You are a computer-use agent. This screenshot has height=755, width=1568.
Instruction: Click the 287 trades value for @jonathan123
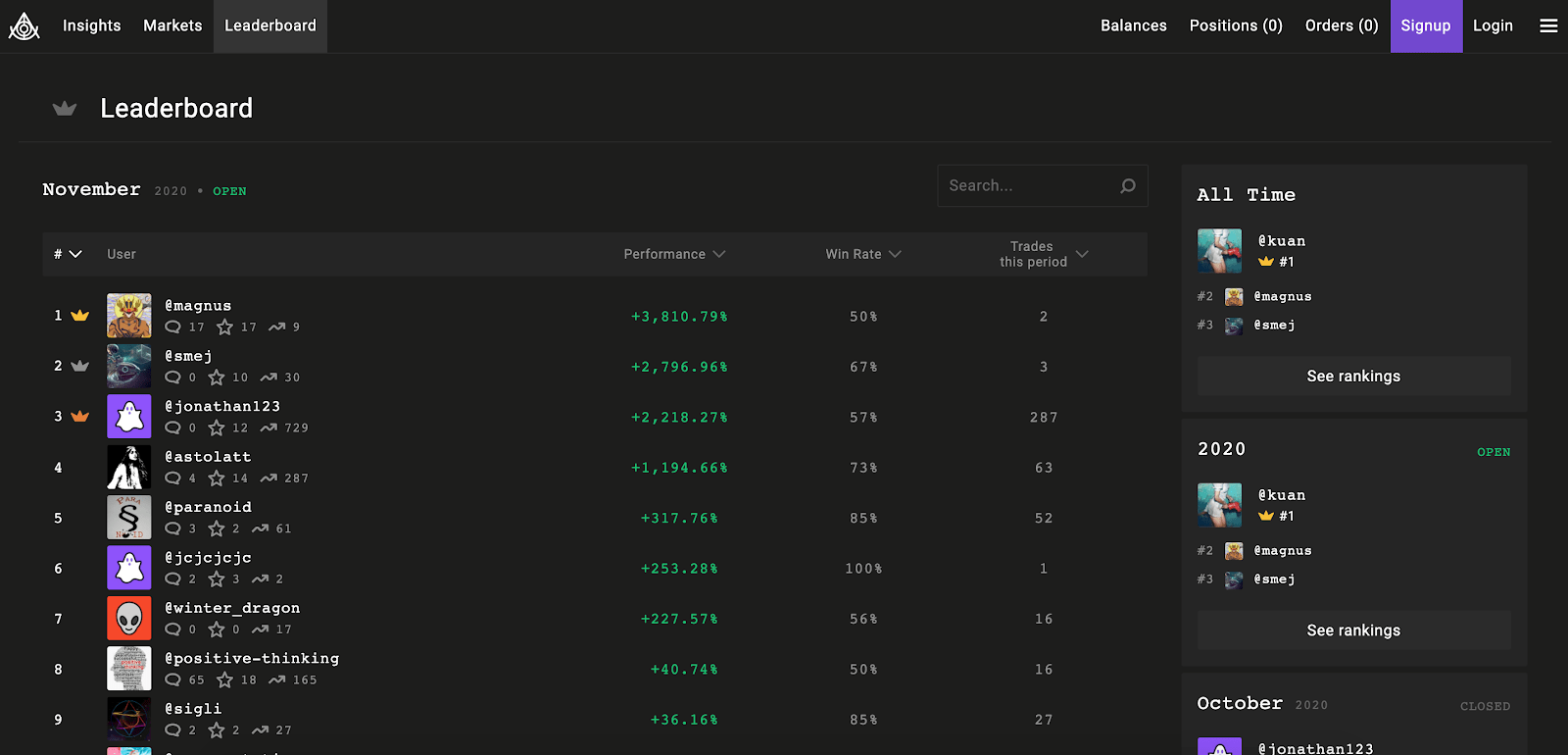pyautogui.click(x=1044, y=418)
